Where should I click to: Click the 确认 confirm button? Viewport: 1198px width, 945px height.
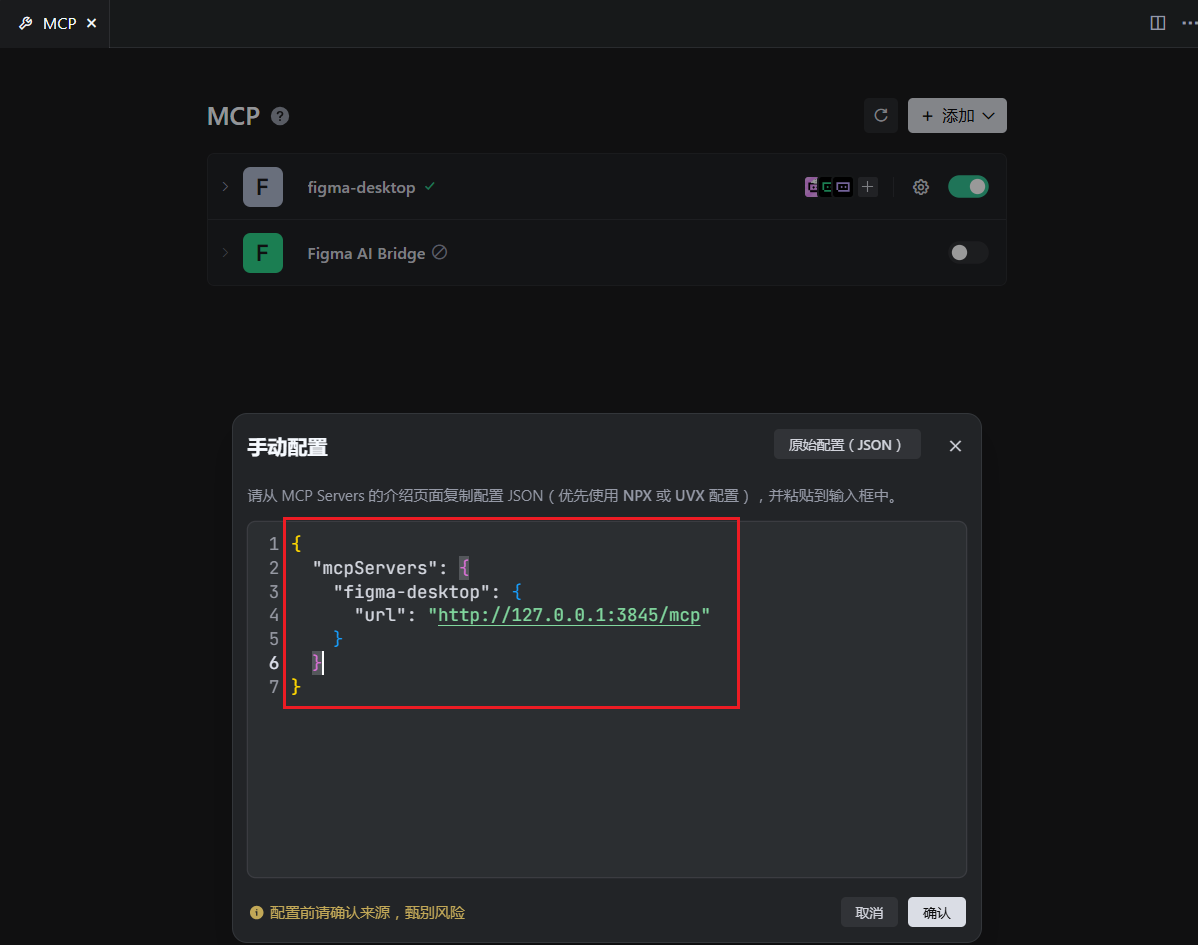936,911
